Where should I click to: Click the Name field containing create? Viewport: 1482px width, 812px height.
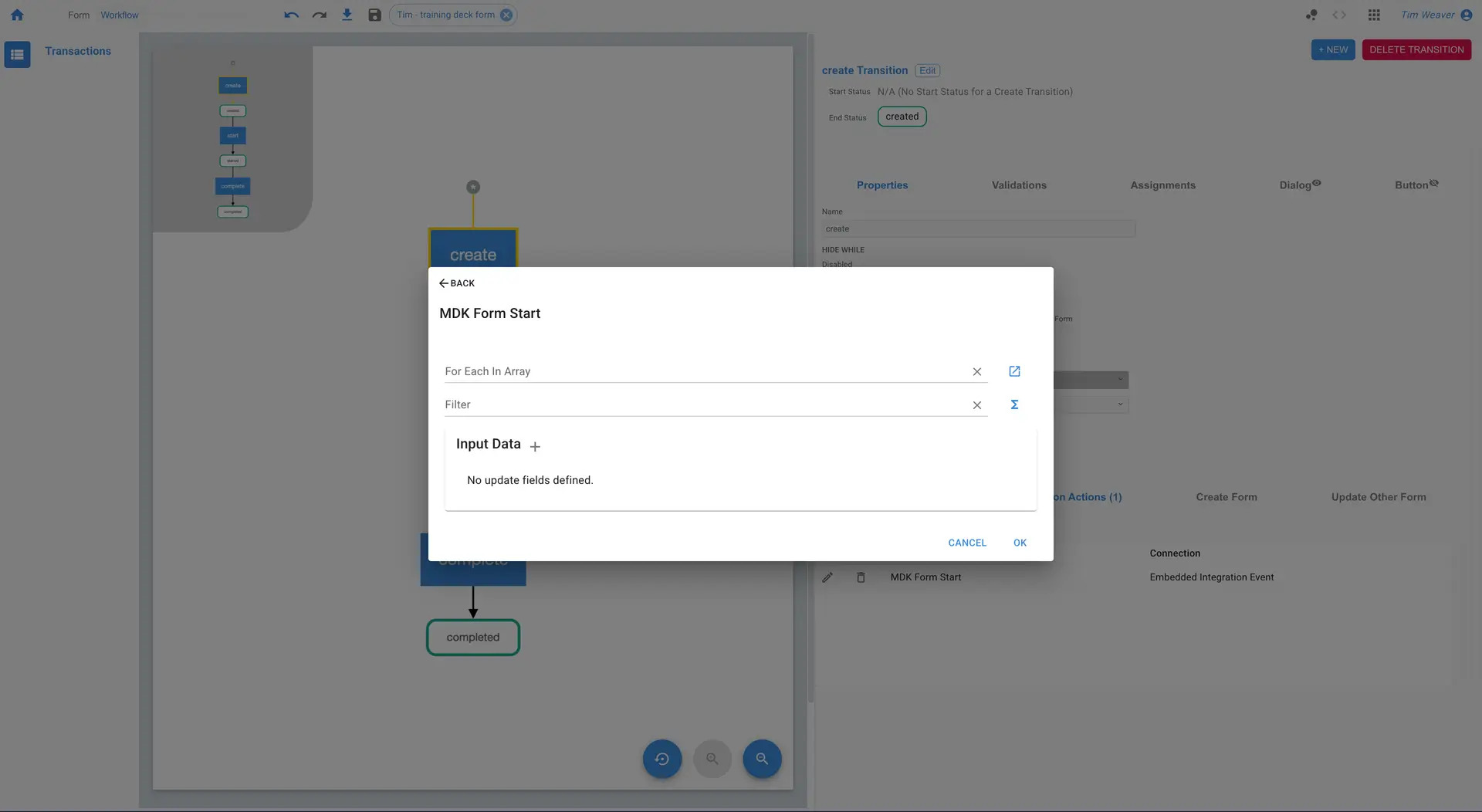coord(978,228)
